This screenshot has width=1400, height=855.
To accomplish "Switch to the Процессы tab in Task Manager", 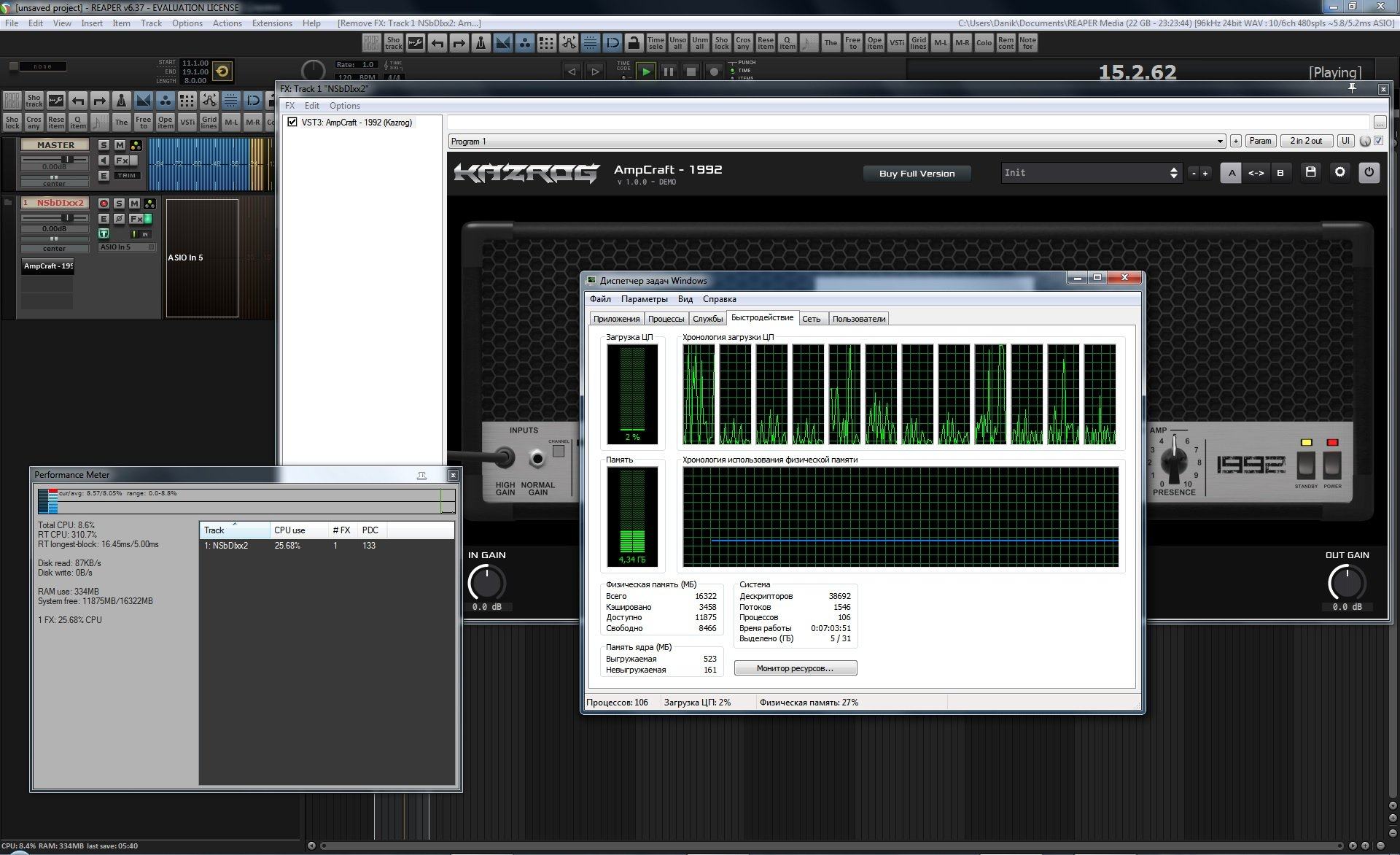I will [666, 319].
